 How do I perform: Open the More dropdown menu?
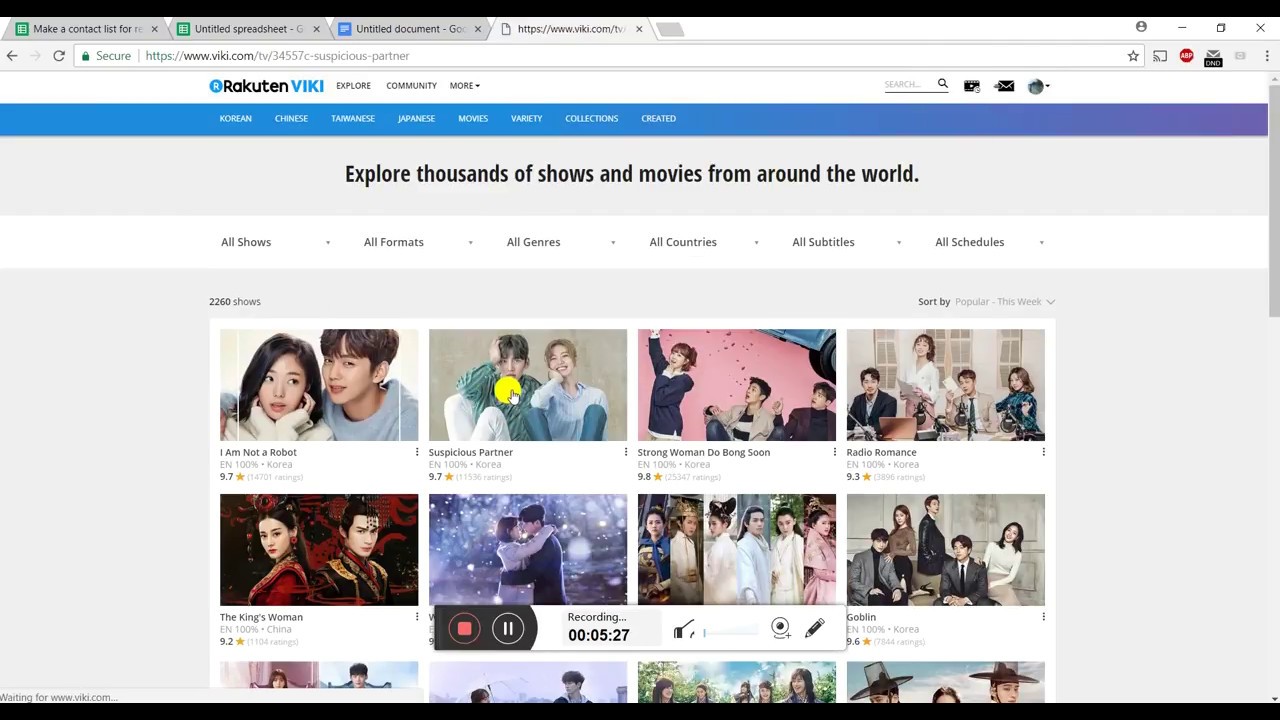tap(464, 86)
